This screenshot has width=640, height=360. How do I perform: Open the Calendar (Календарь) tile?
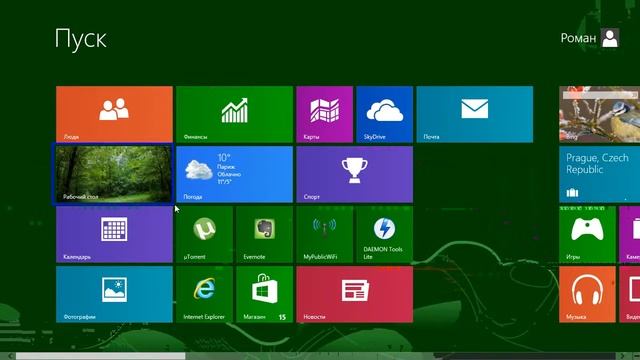[114, 234]
